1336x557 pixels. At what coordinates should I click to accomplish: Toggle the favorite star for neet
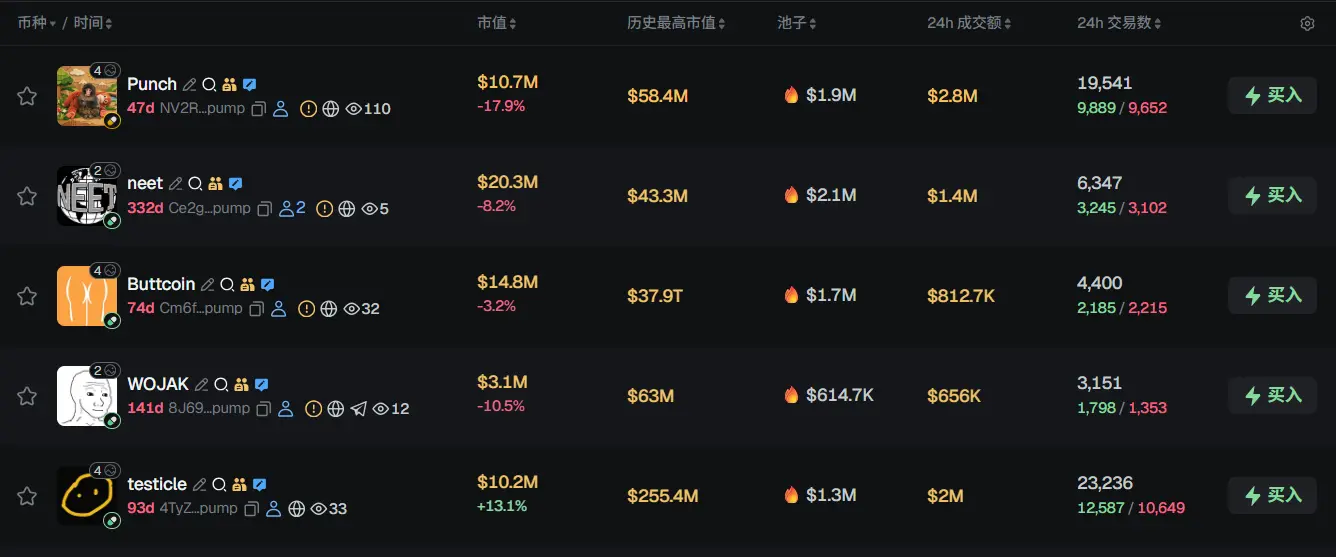tap(27, 196)
